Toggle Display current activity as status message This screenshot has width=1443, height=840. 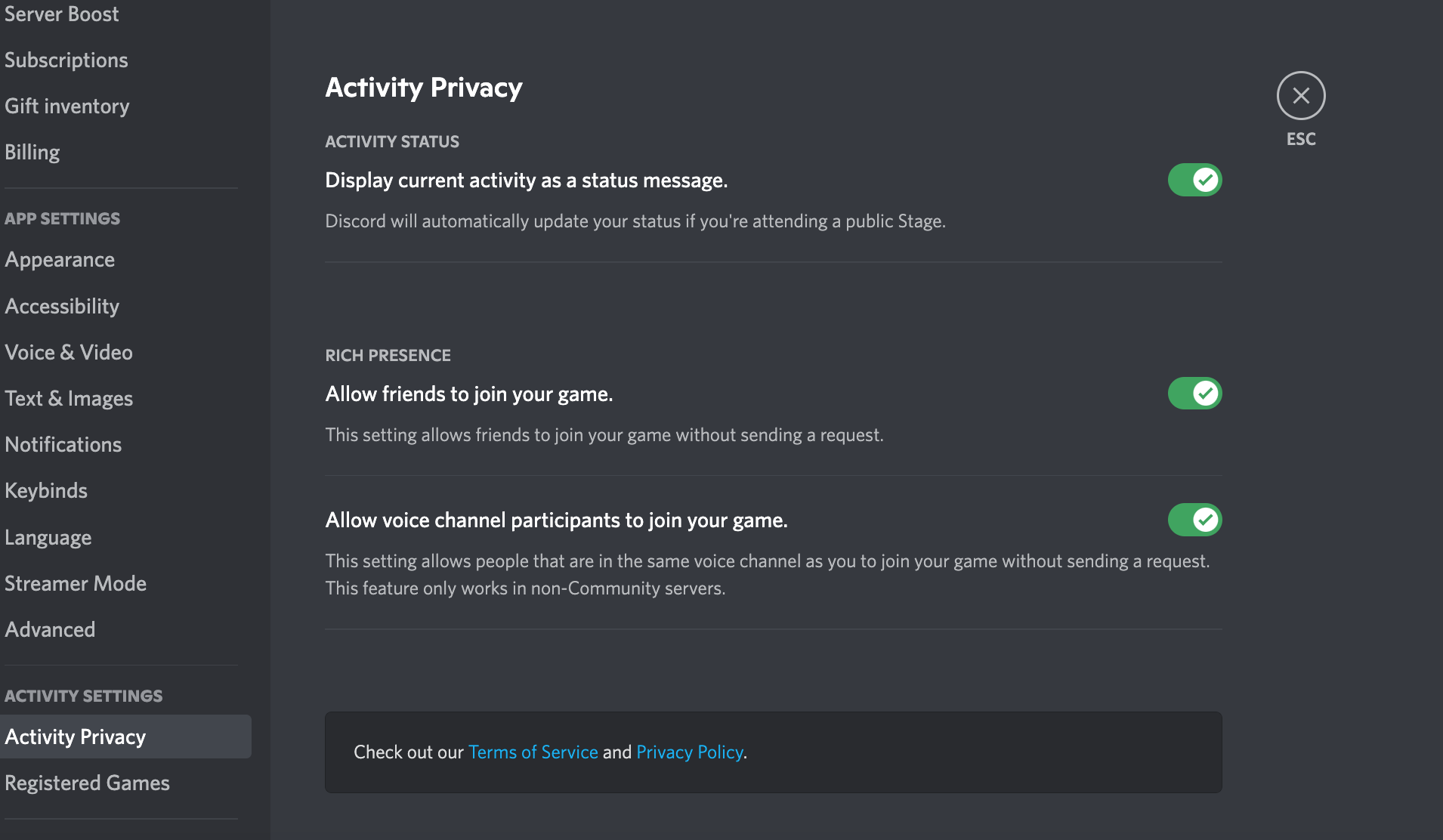(x=1194, y=180)
